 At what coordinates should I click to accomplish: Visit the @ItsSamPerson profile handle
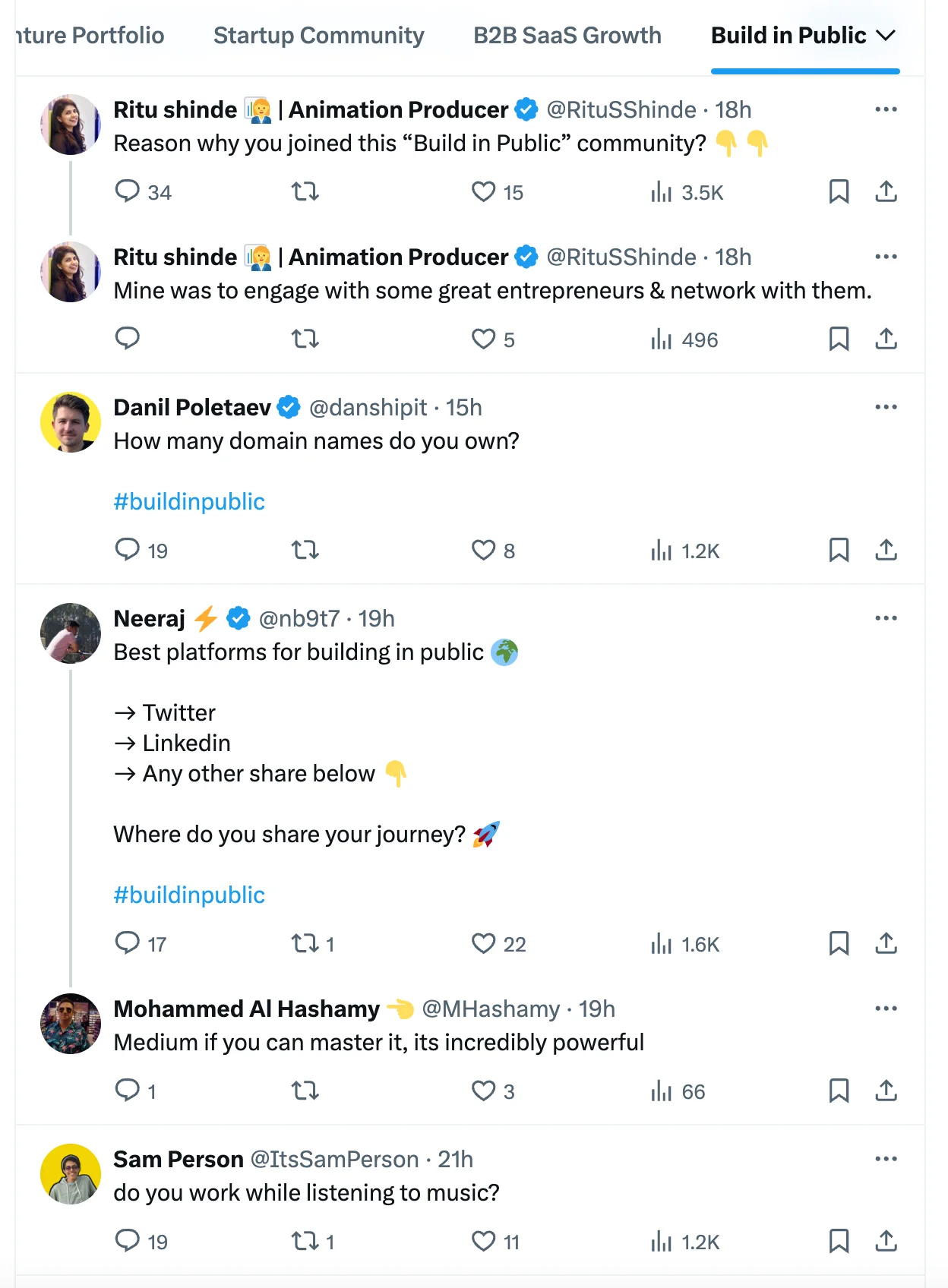pyautogui.click(x=334, y=1159)
